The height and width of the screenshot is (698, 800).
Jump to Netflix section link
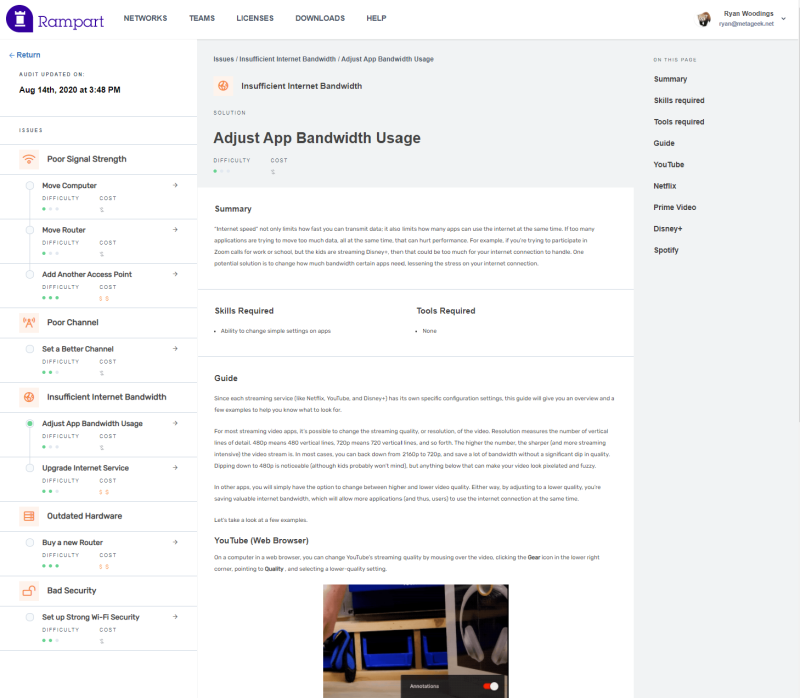click(665, 186)
